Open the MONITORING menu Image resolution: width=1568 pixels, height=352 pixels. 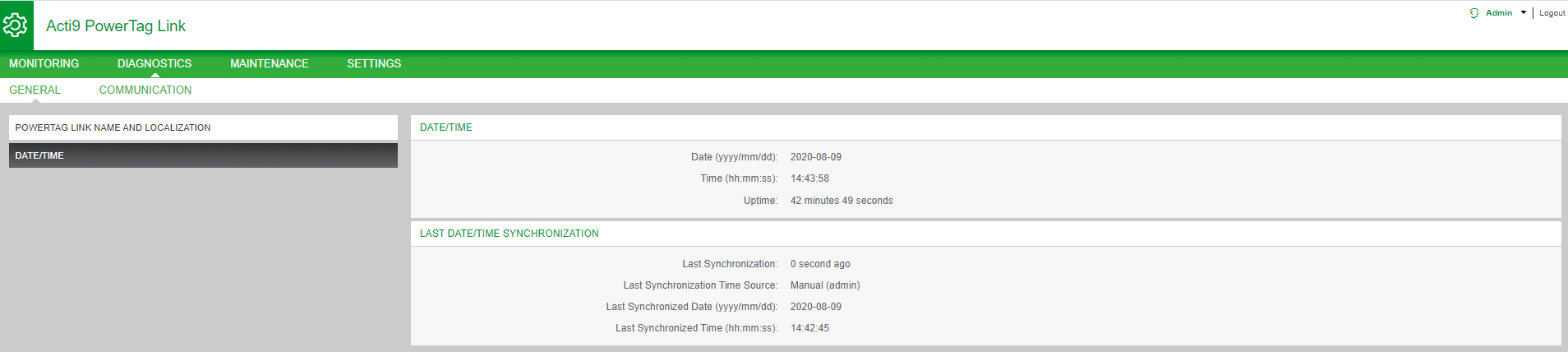pyautogui.click(x=44, y=63)
